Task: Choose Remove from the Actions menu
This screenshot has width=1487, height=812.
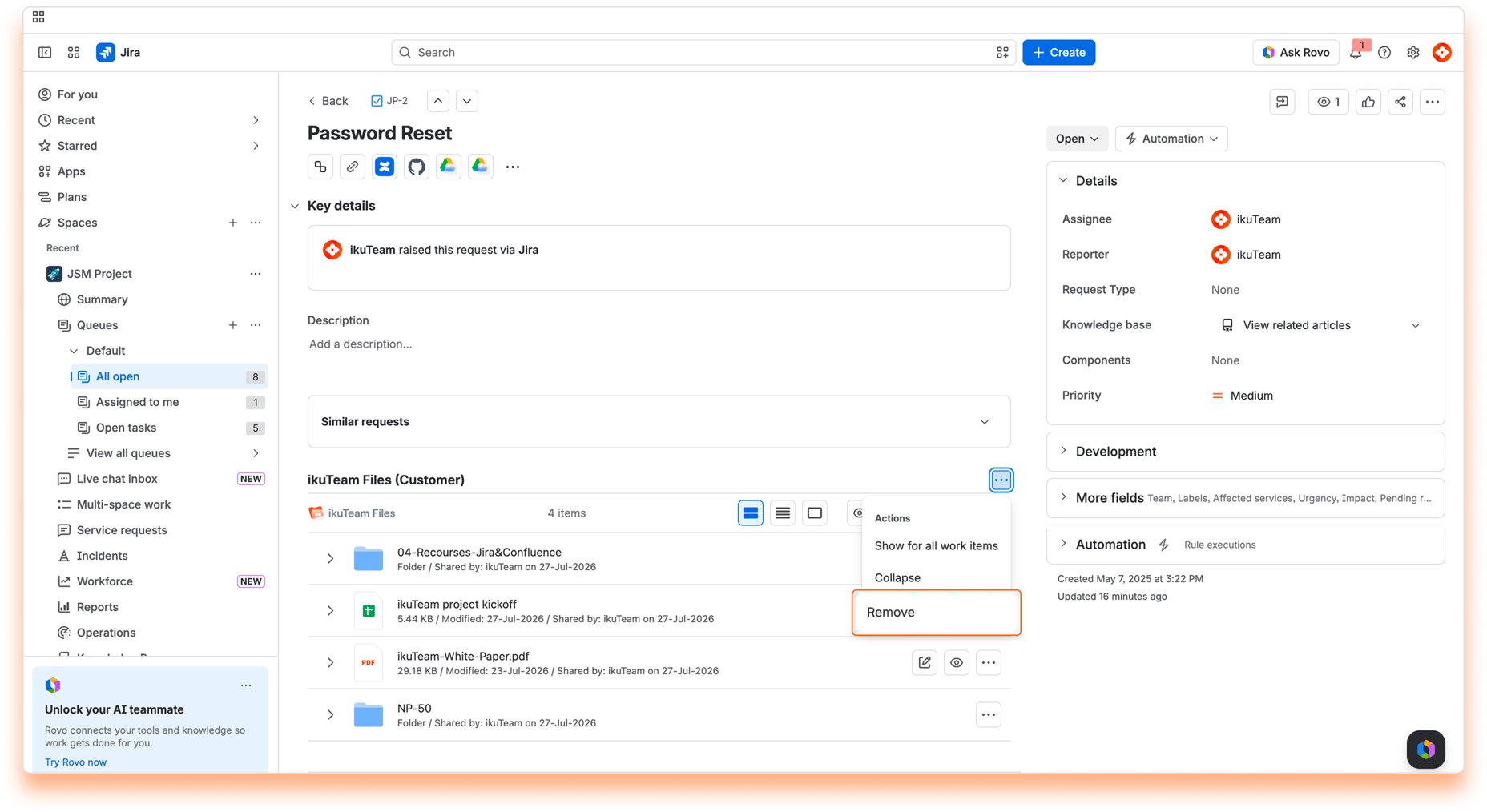Action: pos(936,613)
